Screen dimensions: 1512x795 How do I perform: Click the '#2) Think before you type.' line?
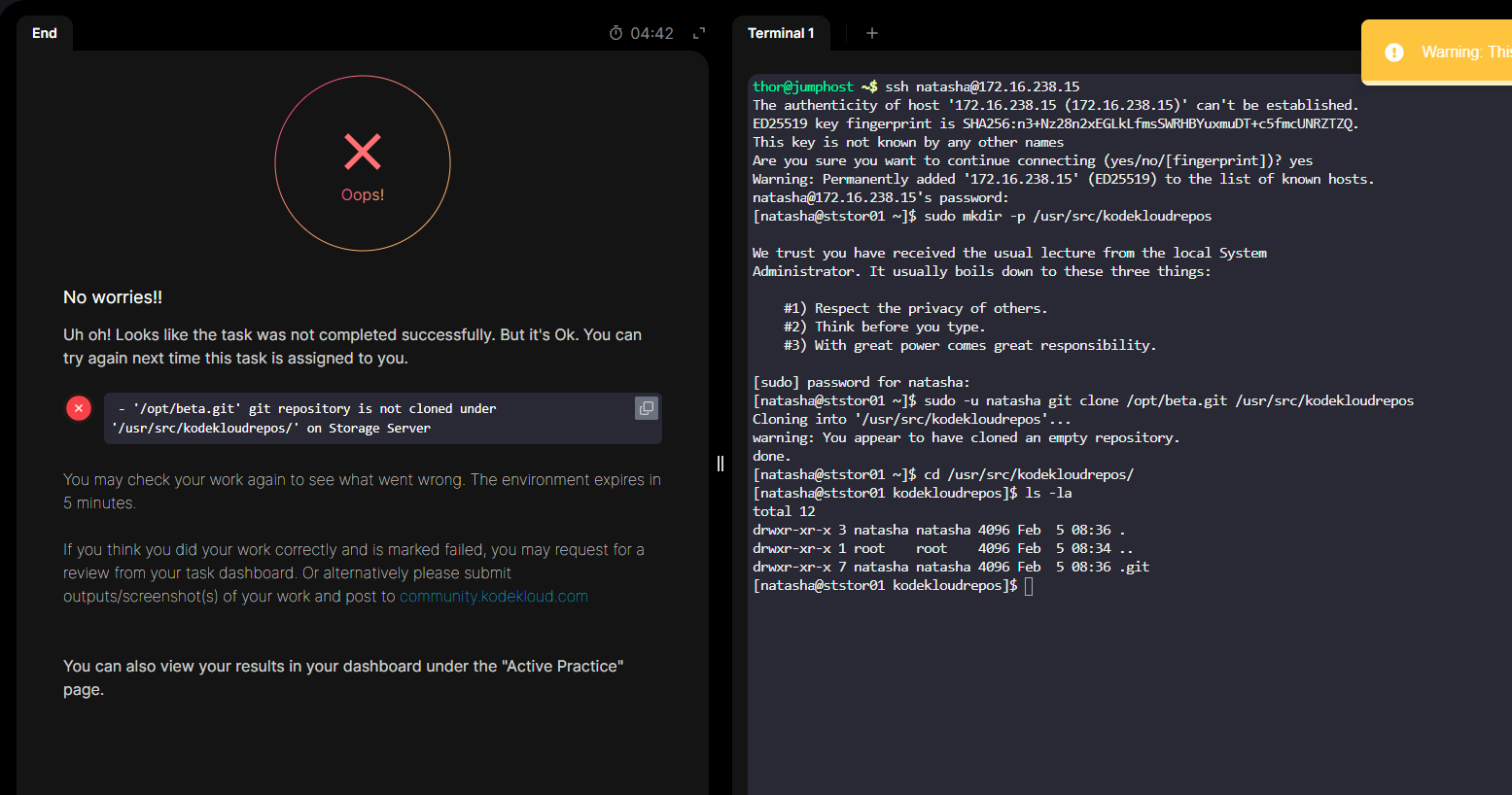(x=885, y=327)
